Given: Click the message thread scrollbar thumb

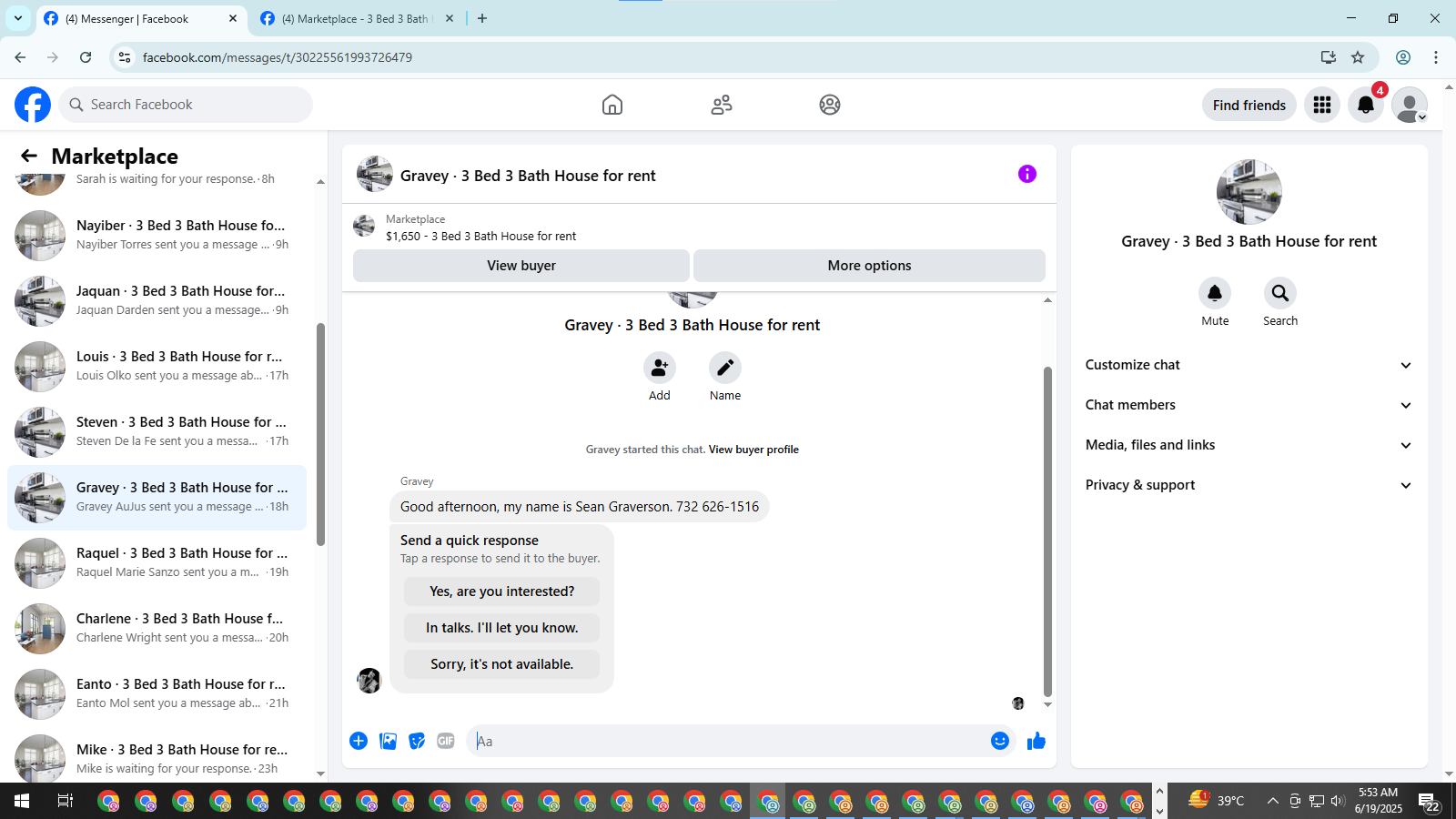Looking at the screenshot, I should coord(1047,531).
